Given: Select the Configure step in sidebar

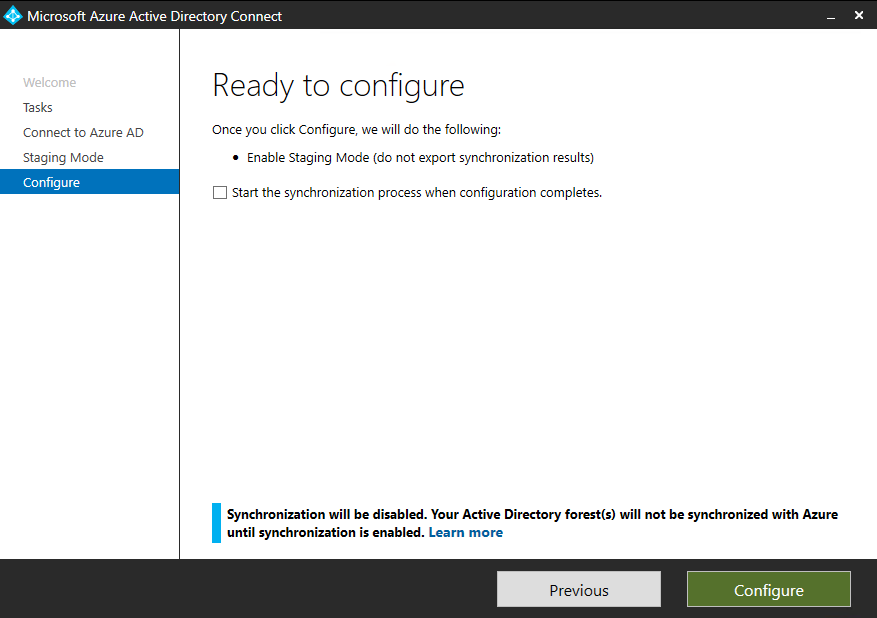Looking at the screenshot, I should tap(89, 182).
